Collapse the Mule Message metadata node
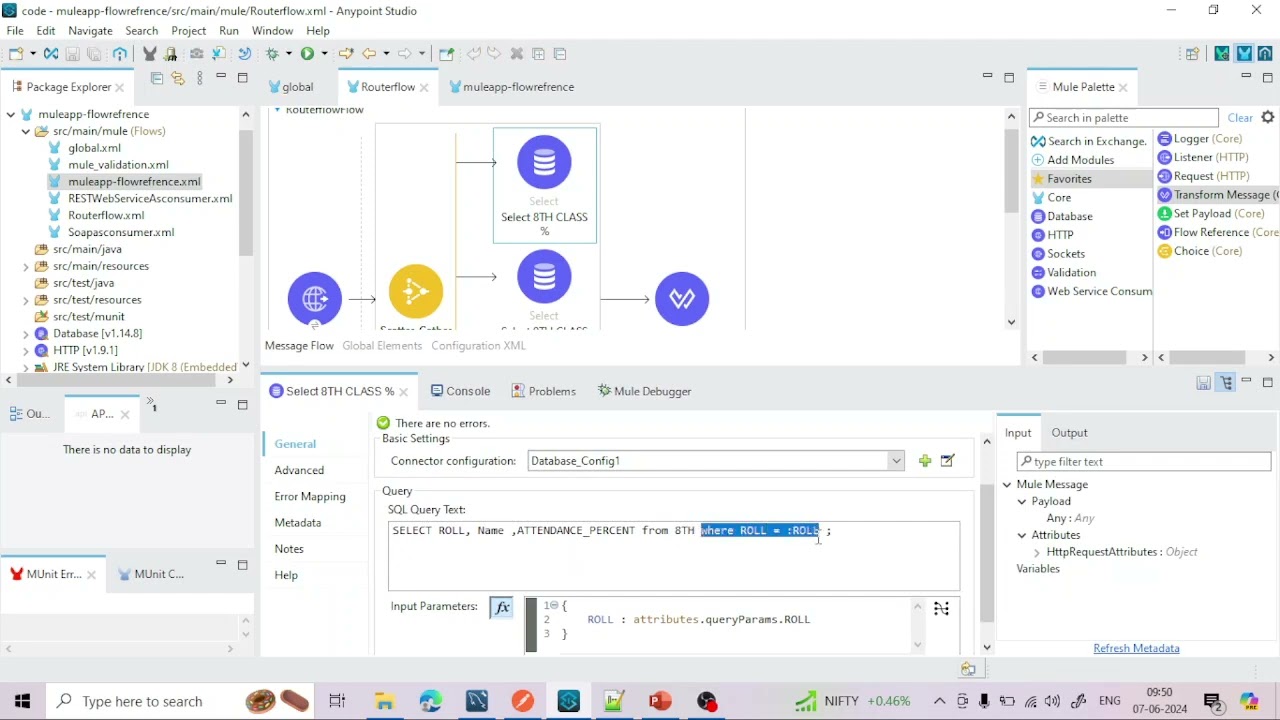This screenshot has width=1280, height=720. click(x=1007, y=485)
